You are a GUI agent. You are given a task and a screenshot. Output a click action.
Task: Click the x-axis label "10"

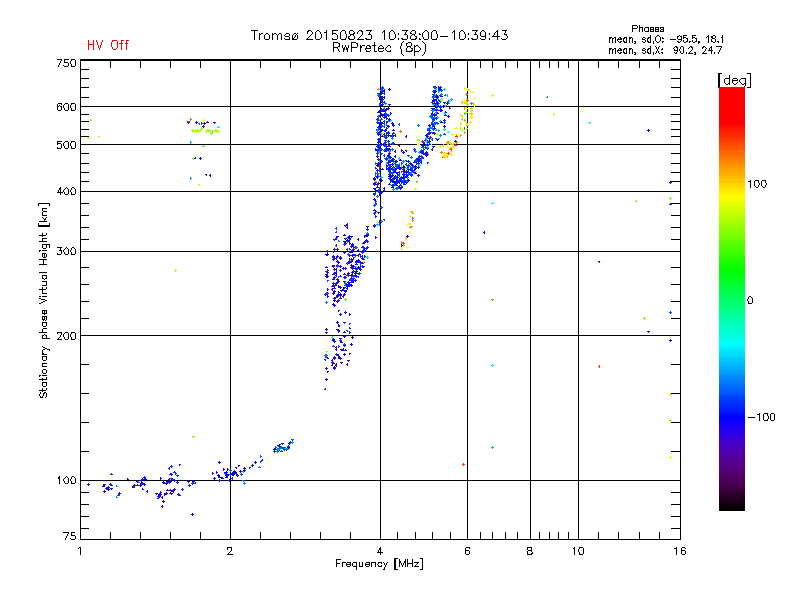click(x=578, y=551)
